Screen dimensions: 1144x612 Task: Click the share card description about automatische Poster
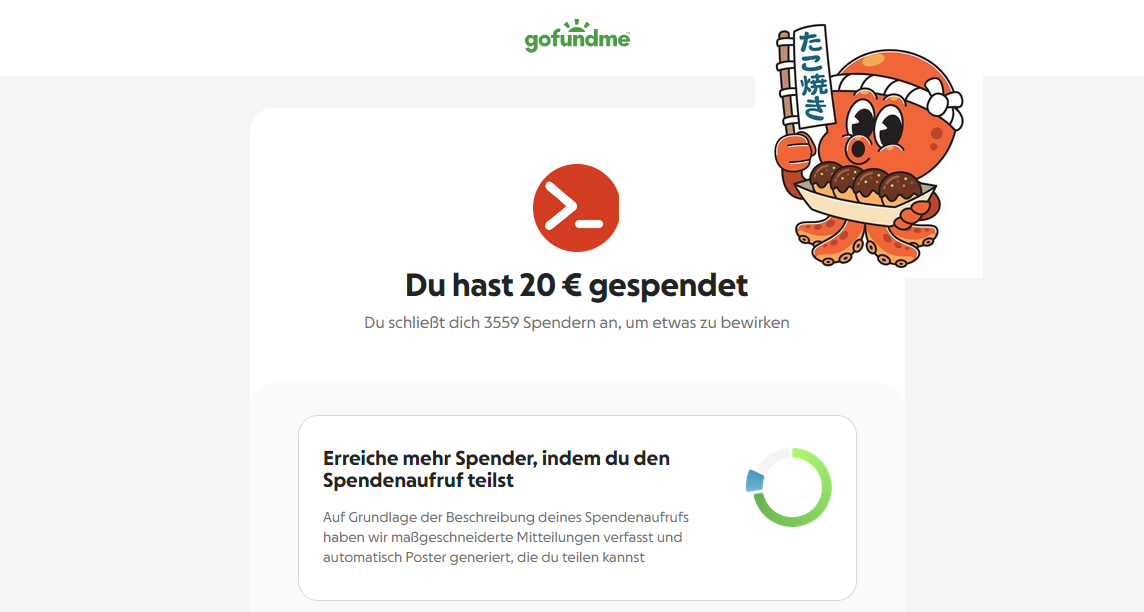point(506,537)
